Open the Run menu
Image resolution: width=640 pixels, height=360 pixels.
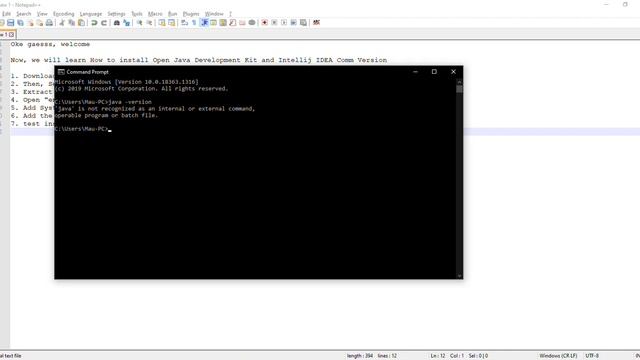(173, 14)
